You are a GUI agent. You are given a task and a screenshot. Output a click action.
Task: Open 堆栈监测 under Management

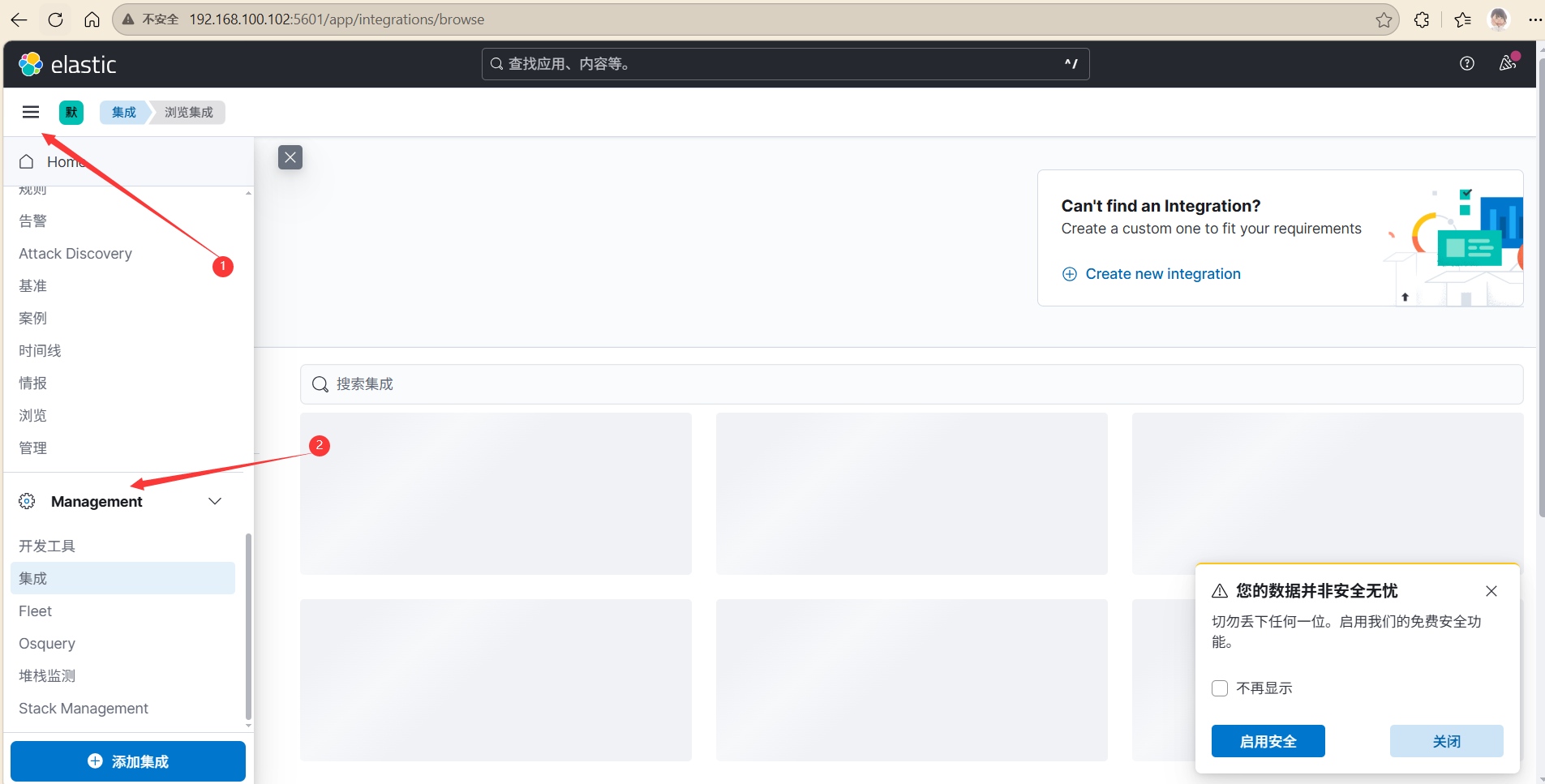[x=47, y=675]
